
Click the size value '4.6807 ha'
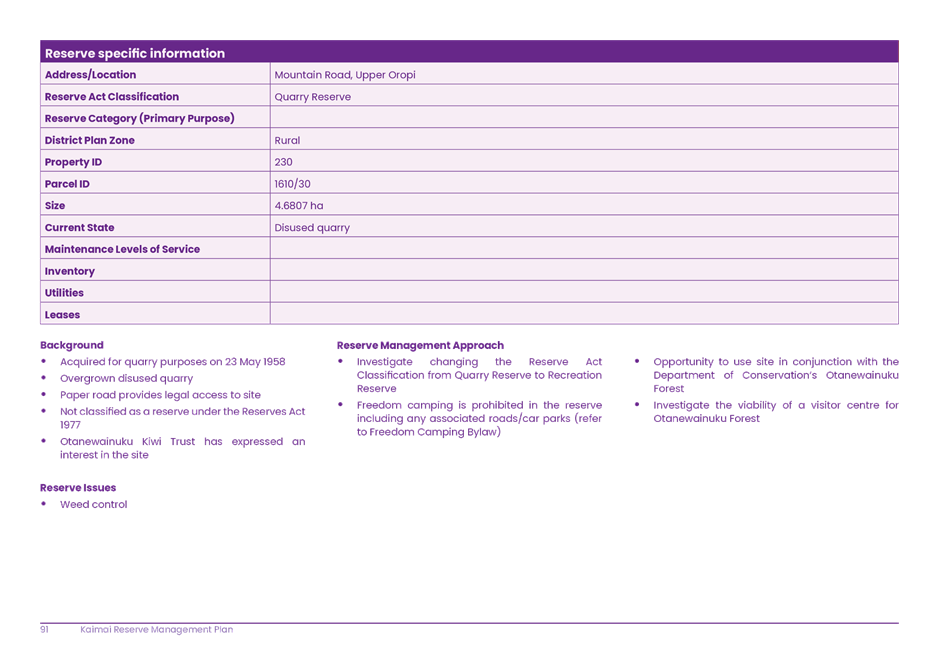298,206
